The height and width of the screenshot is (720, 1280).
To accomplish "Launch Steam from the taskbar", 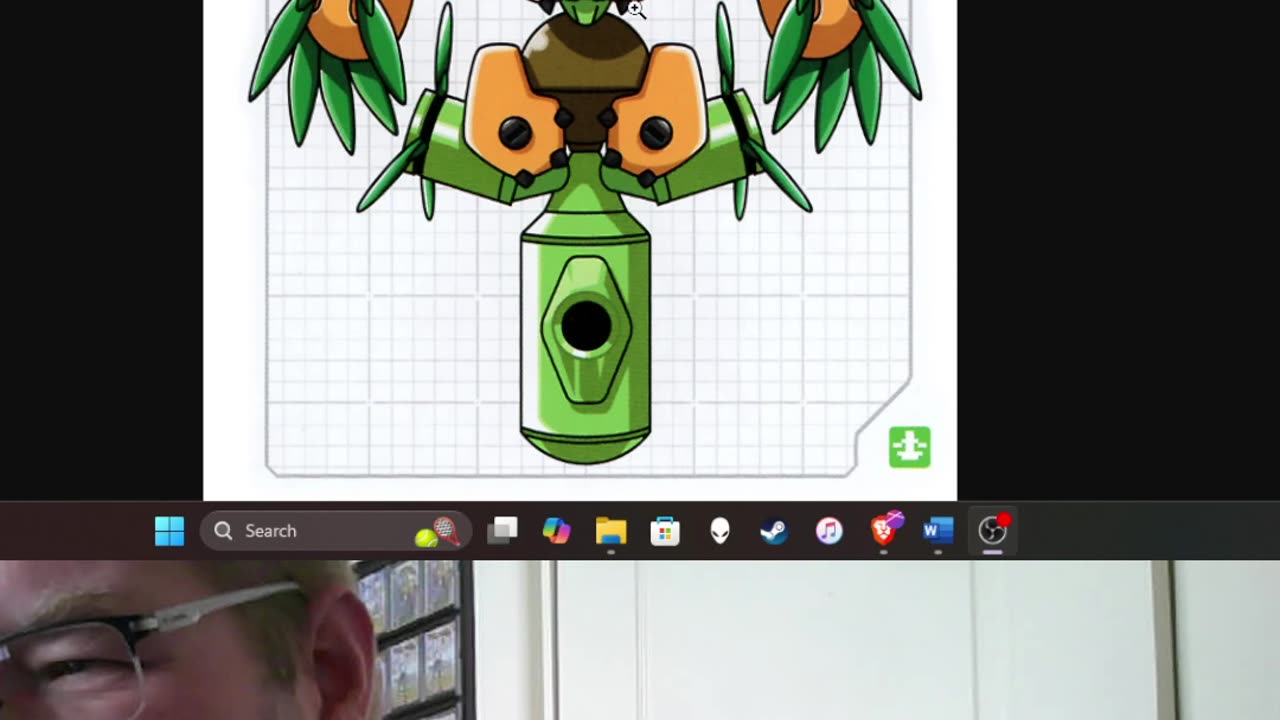I will pyautogui.click(x=774, y=531).
